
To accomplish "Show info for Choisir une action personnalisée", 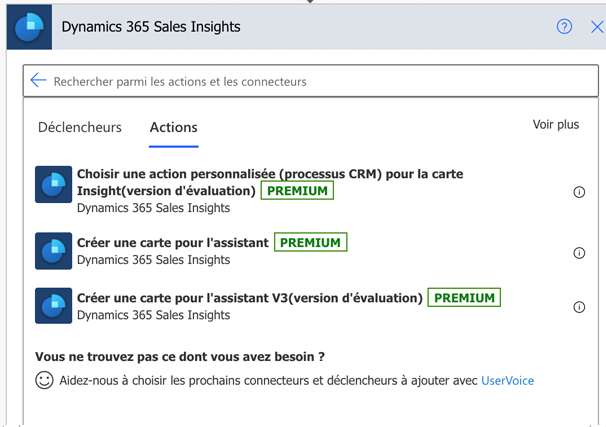I will (579, 192).
